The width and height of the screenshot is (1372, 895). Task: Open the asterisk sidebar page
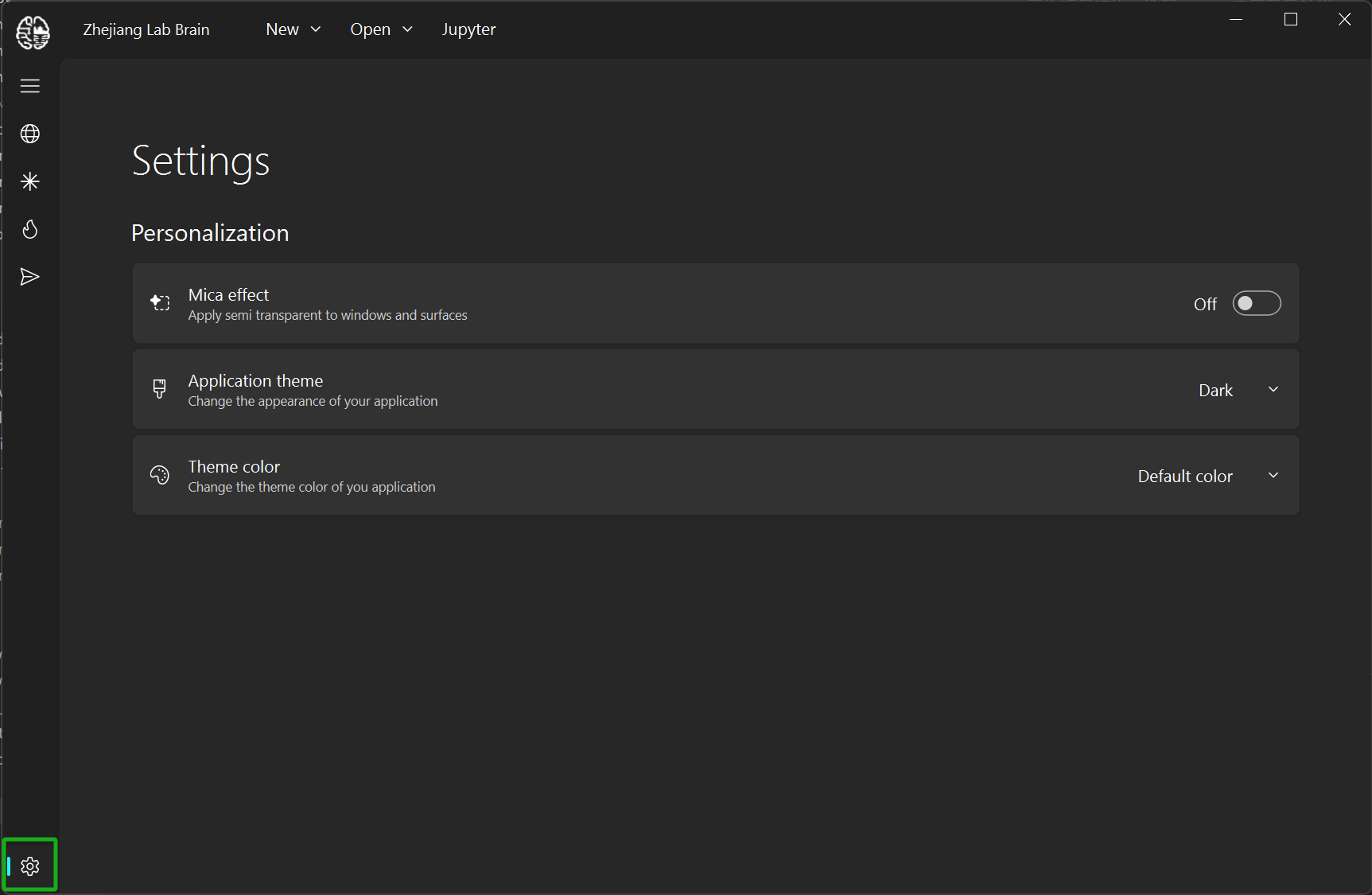click(x=30, y=181)
